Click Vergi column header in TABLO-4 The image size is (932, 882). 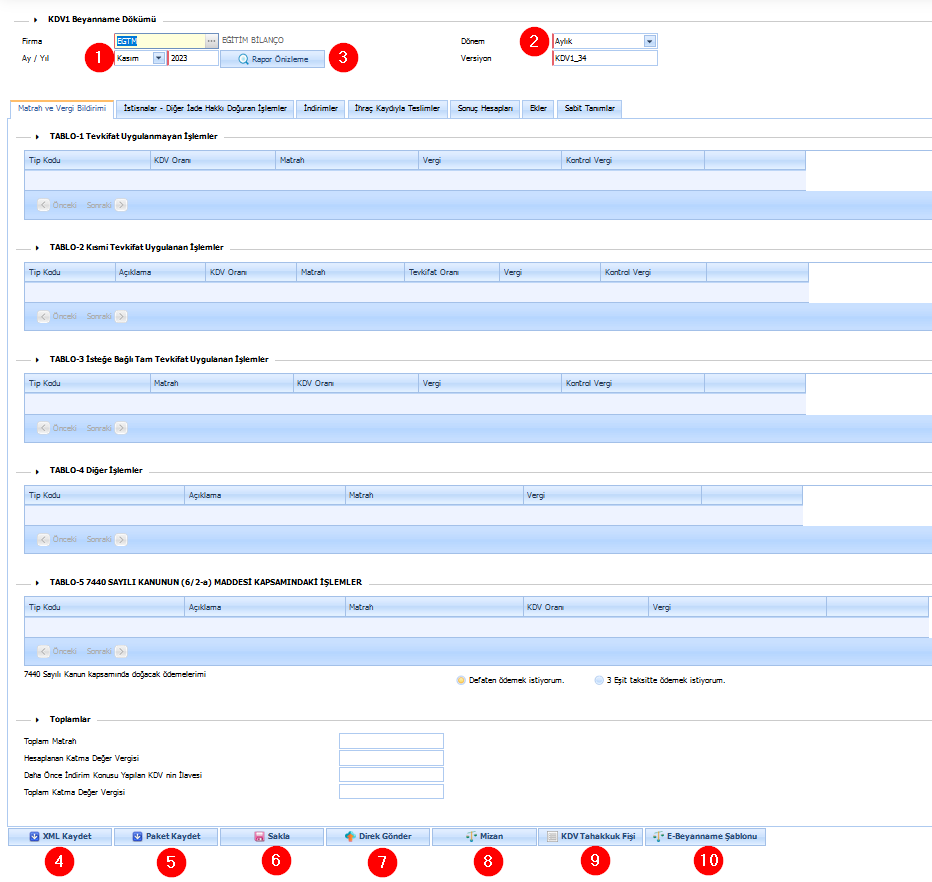(x=612, y=495)
